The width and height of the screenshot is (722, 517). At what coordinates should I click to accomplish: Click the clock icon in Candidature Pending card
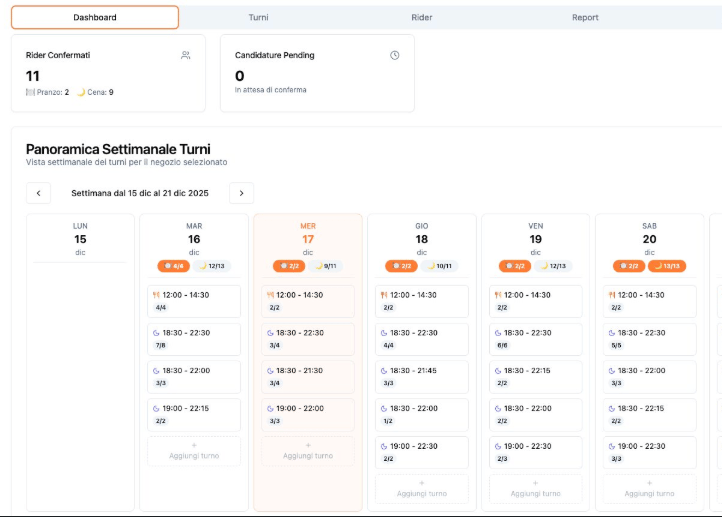[394, 56]
